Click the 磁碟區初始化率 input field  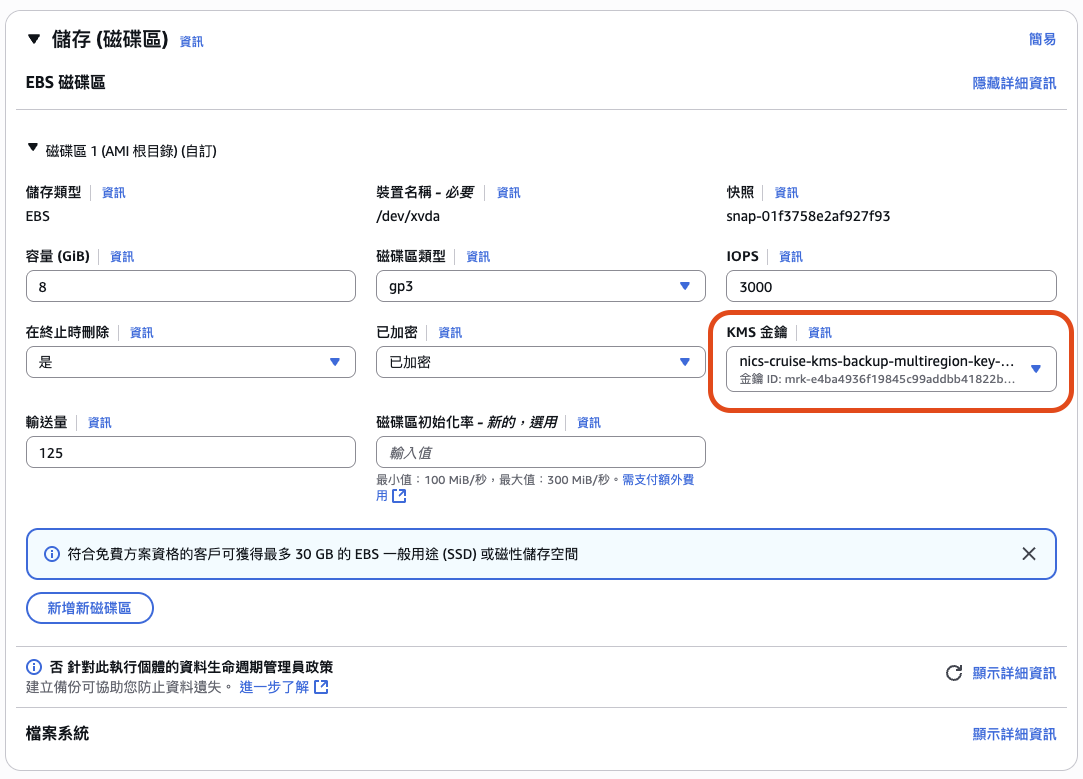pyautogui.click(x=540, y=452)
